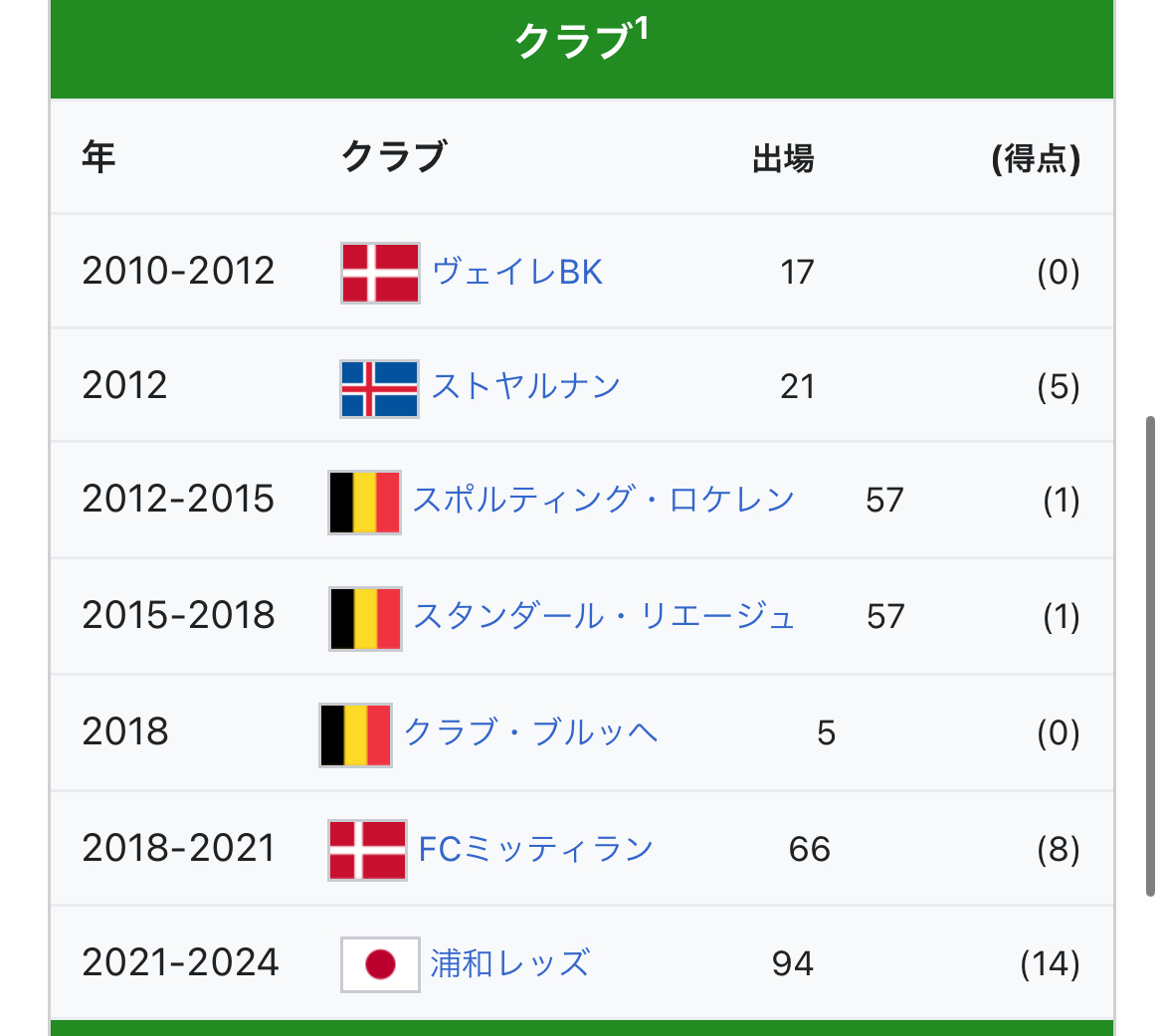Go to the クラブ・ブルッヘ article
1164x1036 pixels.
tap(530, 732)
